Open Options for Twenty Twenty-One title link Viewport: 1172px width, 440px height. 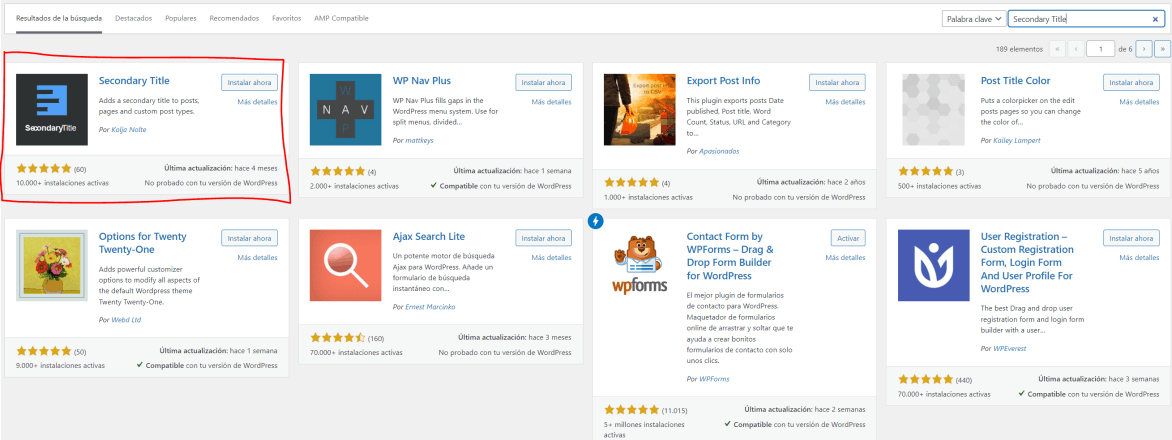tap(143, 243)
